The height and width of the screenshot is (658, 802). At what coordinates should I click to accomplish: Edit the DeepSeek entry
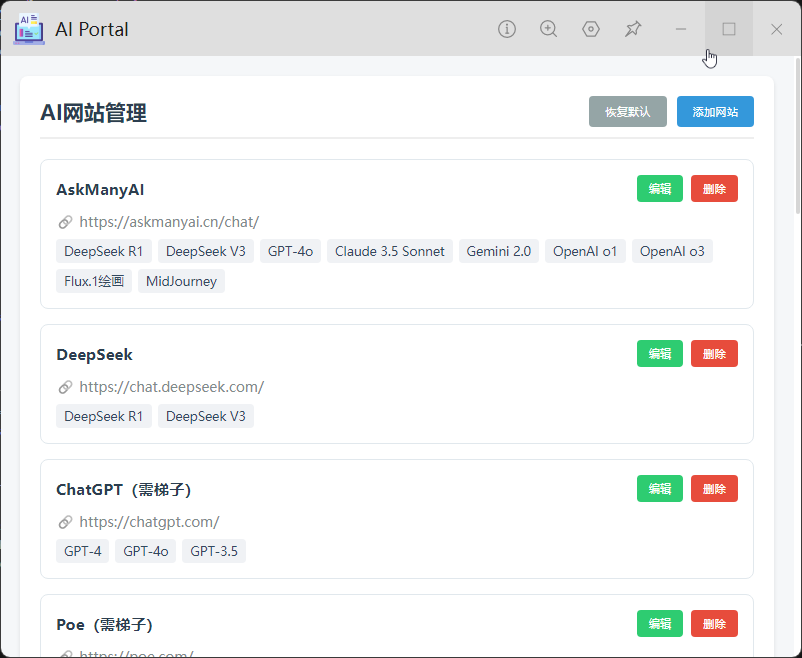click(x=660, y=354)
